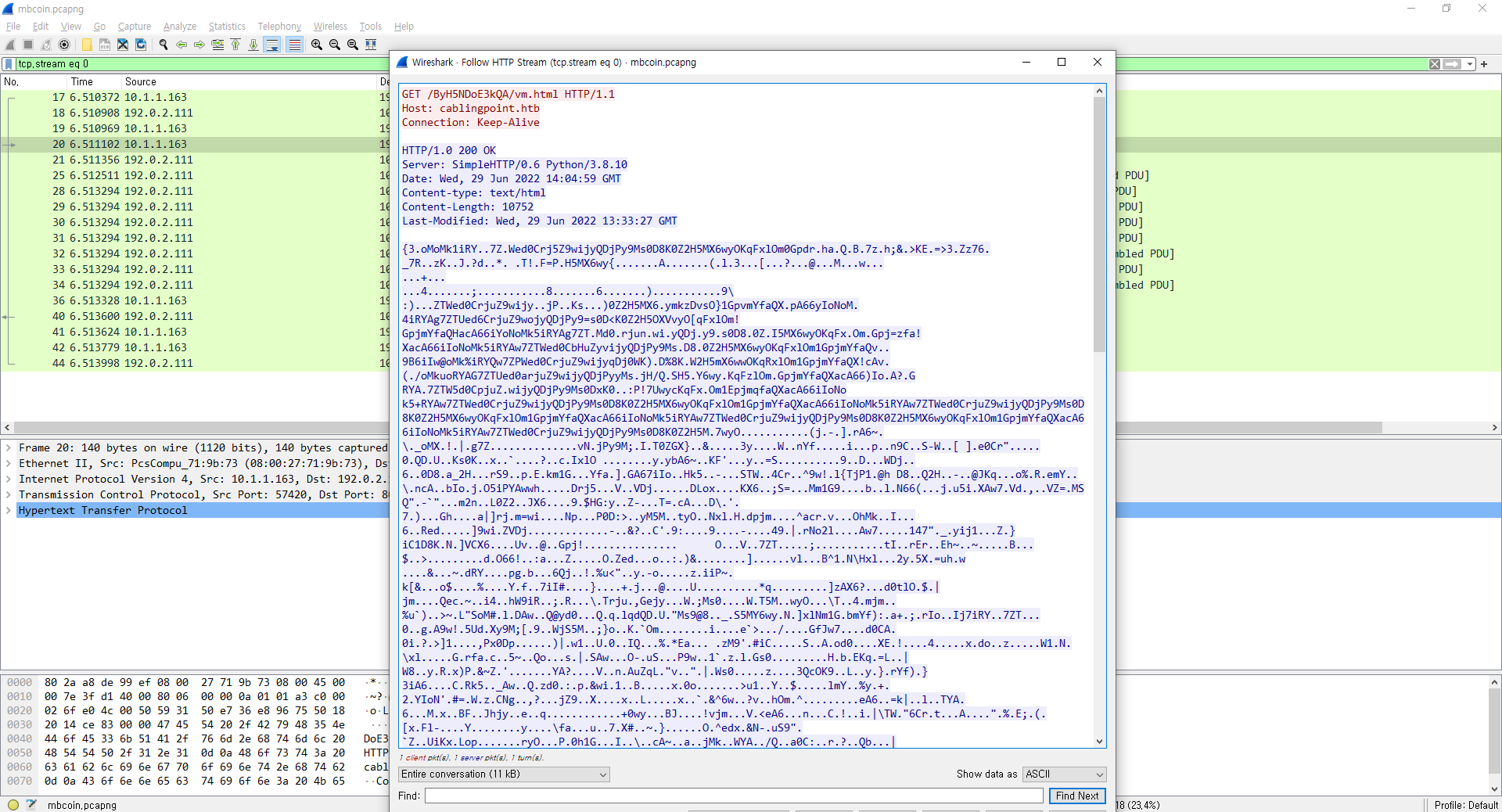
Task: Toggle packet list colorization rules
Action: point(294,45)
